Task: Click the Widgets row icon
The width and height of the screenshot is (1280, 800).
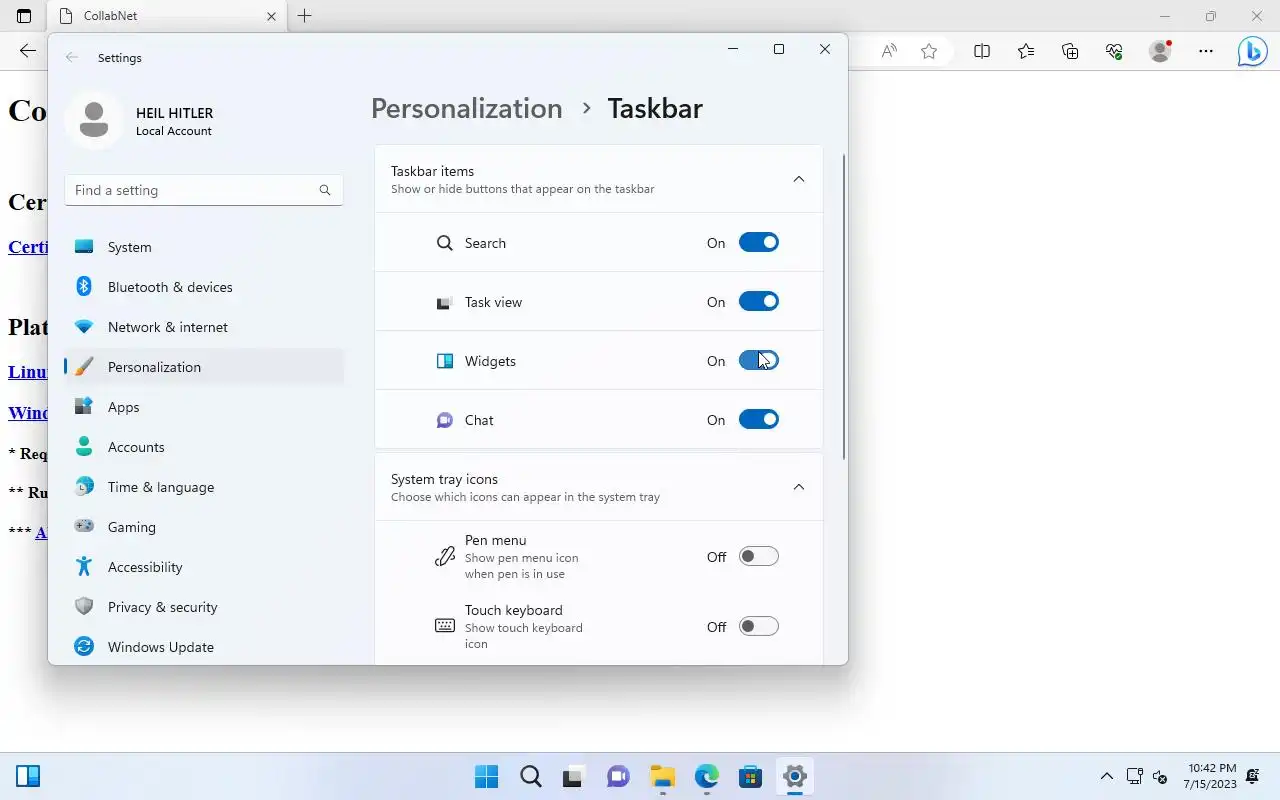Action: [445, 361]
